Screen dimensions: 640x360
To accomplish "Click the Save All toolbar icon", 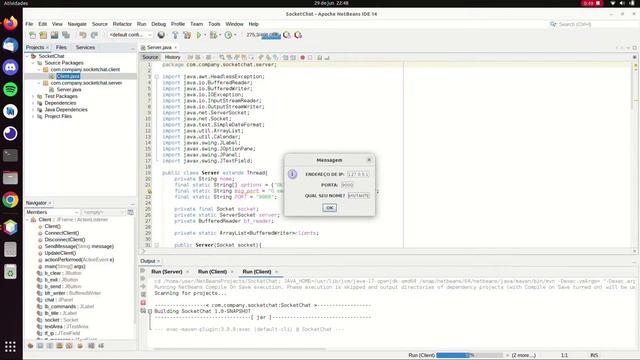I will point(65,35).
